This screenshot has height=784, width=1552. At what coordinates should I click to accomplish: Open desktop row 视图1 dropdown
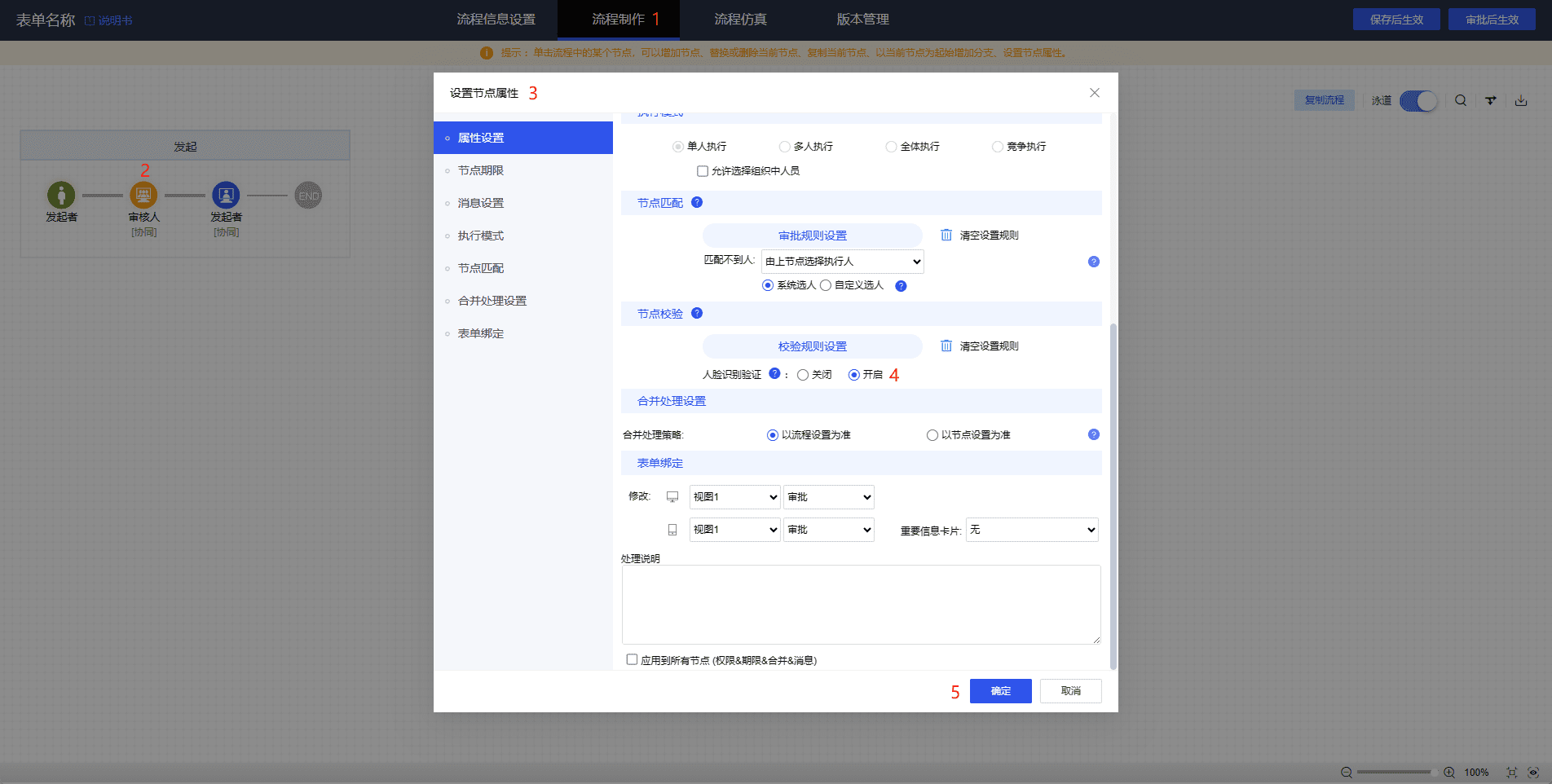pos(735,497)
